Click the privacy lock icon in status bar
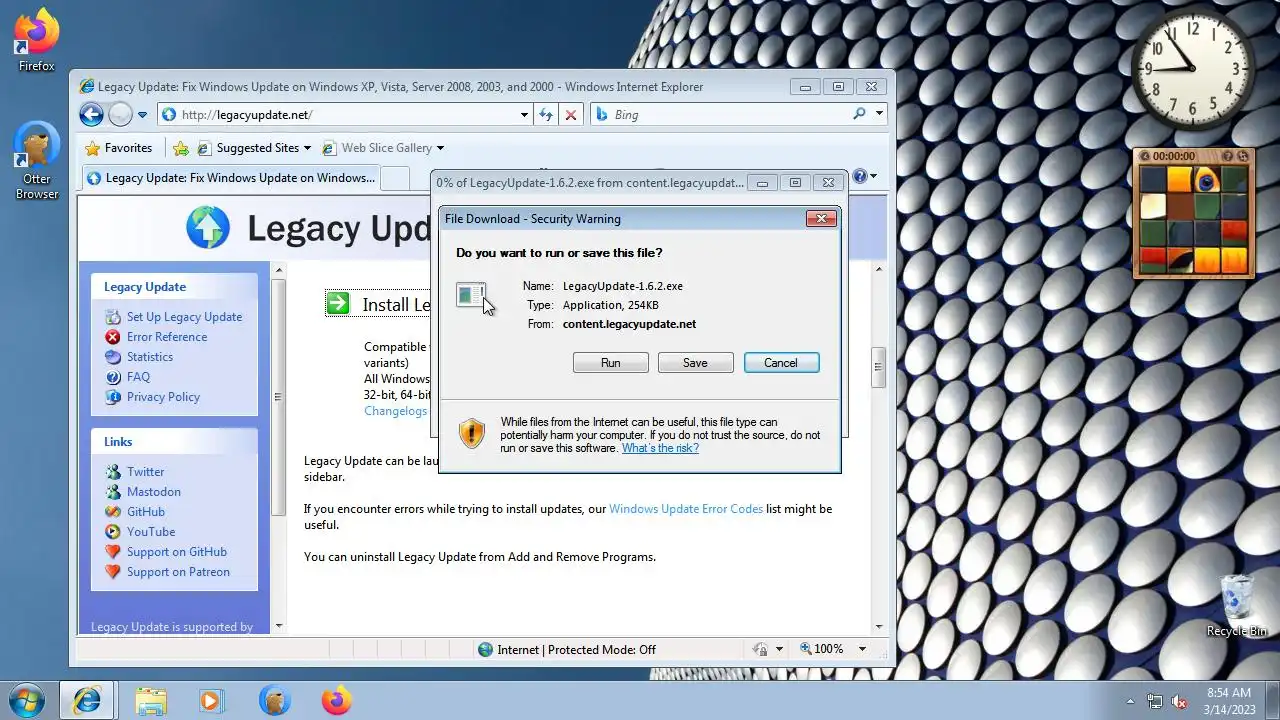The height and width of the screenshot is (720, 1280). (x=761, y=649)
